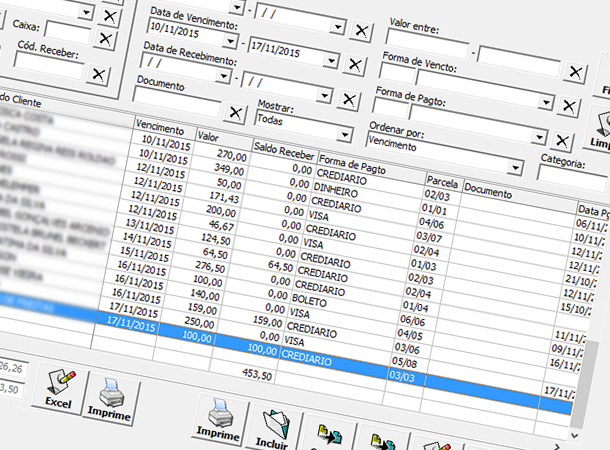
Task: Expand the Mostrar Todas combo box
Action: click(344, 135)
